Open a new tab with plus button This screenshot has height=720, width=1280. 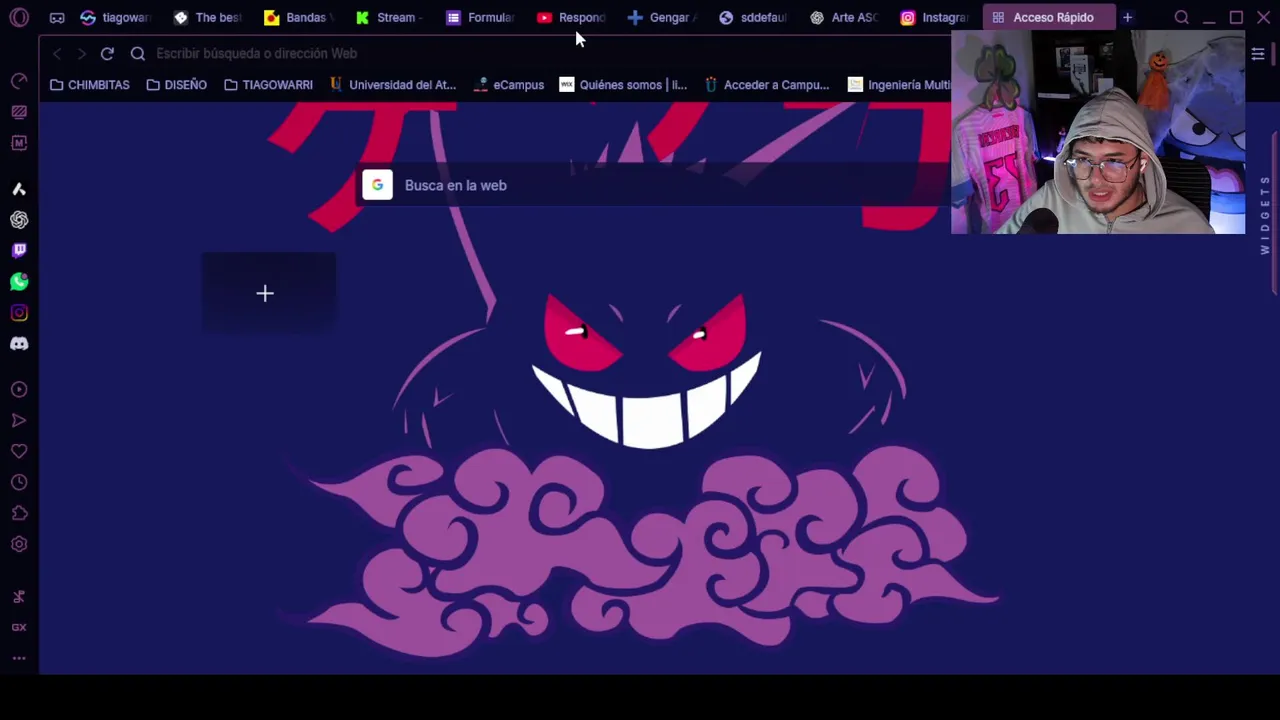1127,17
